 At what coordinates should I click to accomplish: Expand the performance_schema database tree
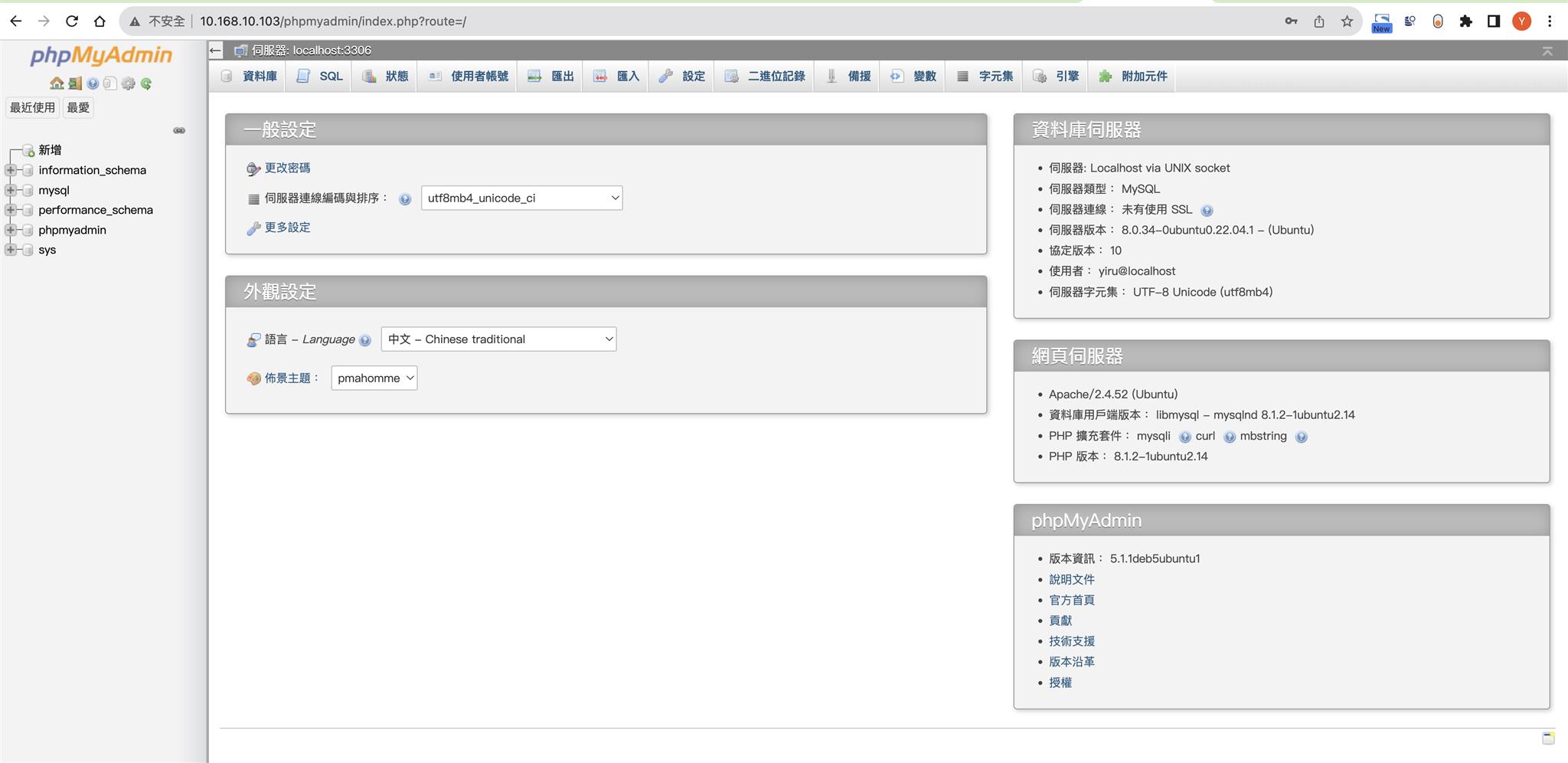point(11,210)
